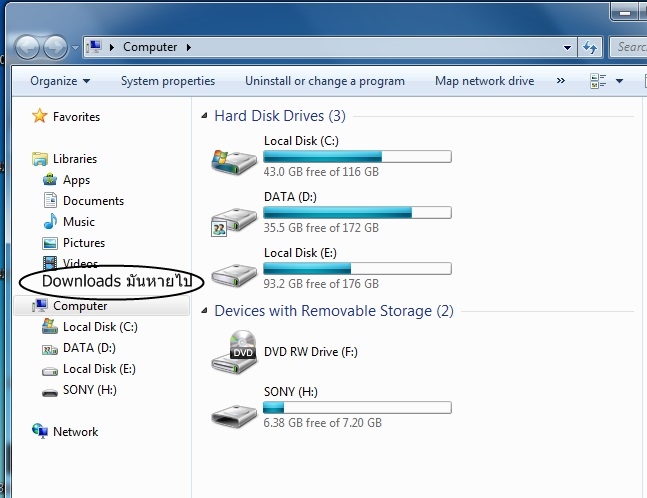
Task: Open Local Disk (E:) drive icon
Action: pyautogui.click(x=234, y=271)
